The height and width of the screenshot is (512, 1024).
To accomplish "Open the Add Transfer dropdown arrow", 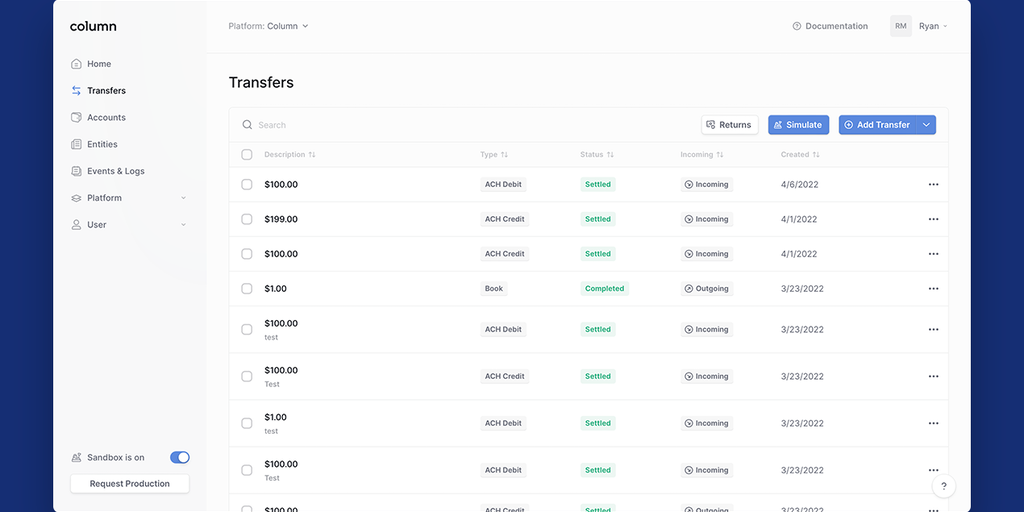I will click(927, 125).
